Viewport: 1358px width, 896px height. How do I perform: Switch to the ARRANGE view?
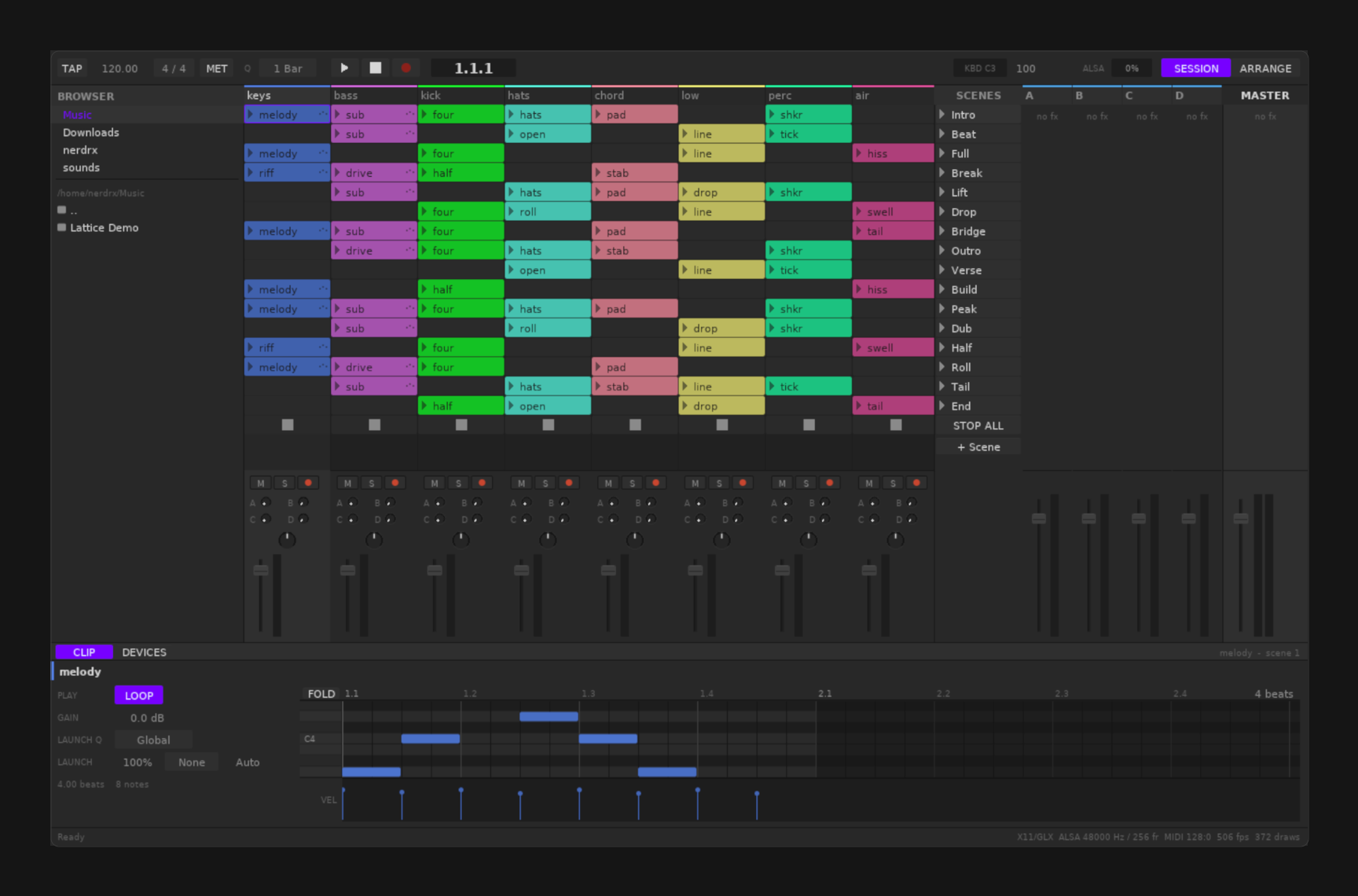coord(1265,68)
